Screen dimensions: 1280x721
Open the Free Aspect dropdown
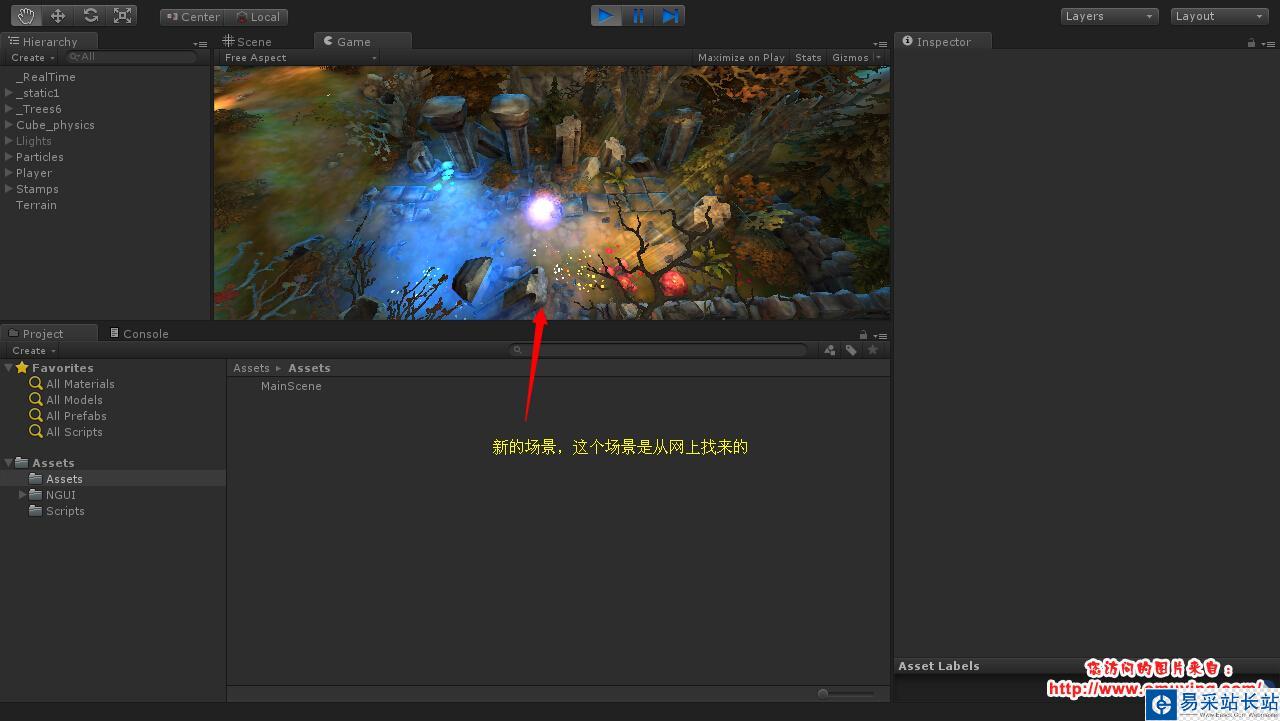pyautogui.click(x=299, y=58)
